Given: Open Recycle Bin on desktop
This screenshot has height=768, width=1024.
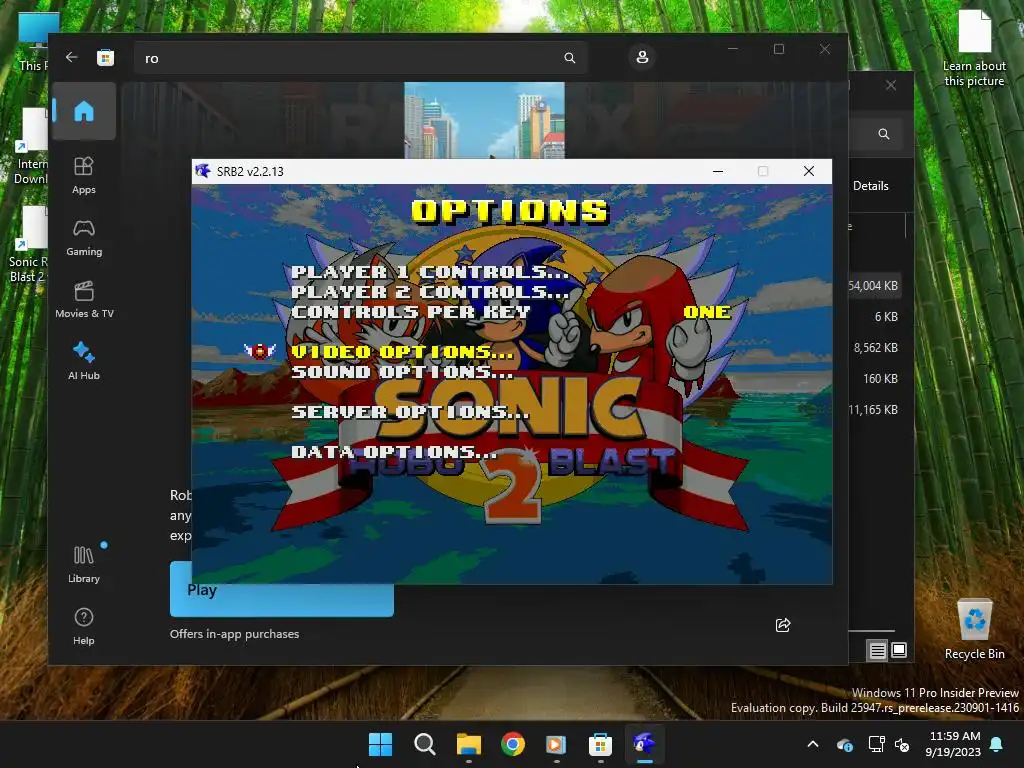Looking at the screenshot, I should 974,630.
